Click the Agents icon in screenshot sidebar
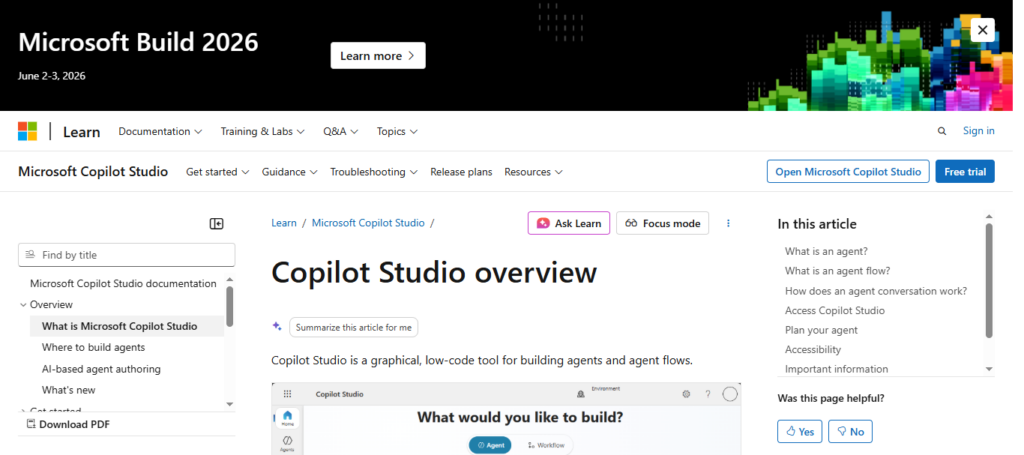Image resolution: width=1024 pixels, height=455 pixels. tap(287, 444)
